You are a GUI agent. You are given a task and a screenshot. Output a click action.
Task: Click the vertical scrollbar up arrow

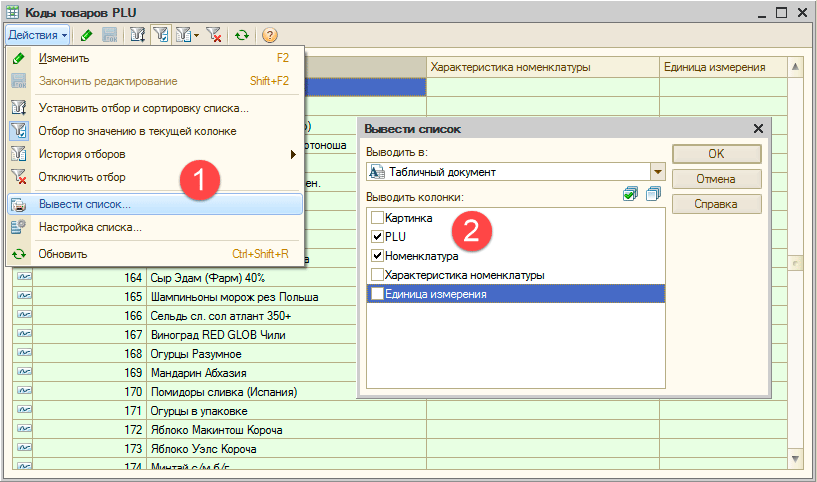coord(796,67)
